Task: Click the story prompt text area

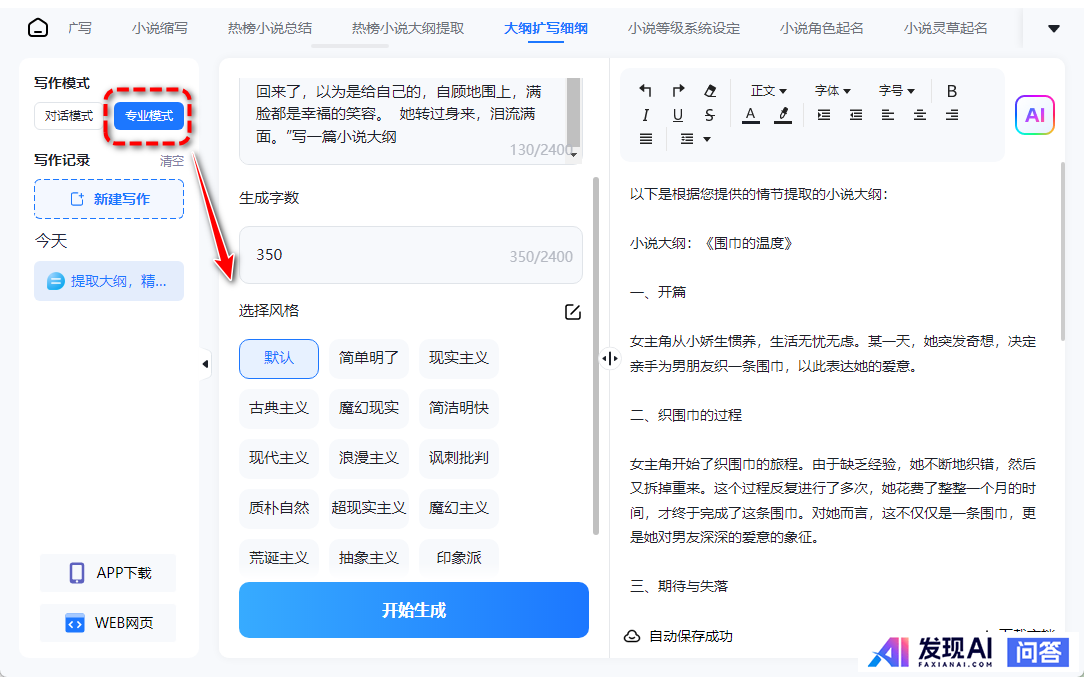Action: point(411,119)
